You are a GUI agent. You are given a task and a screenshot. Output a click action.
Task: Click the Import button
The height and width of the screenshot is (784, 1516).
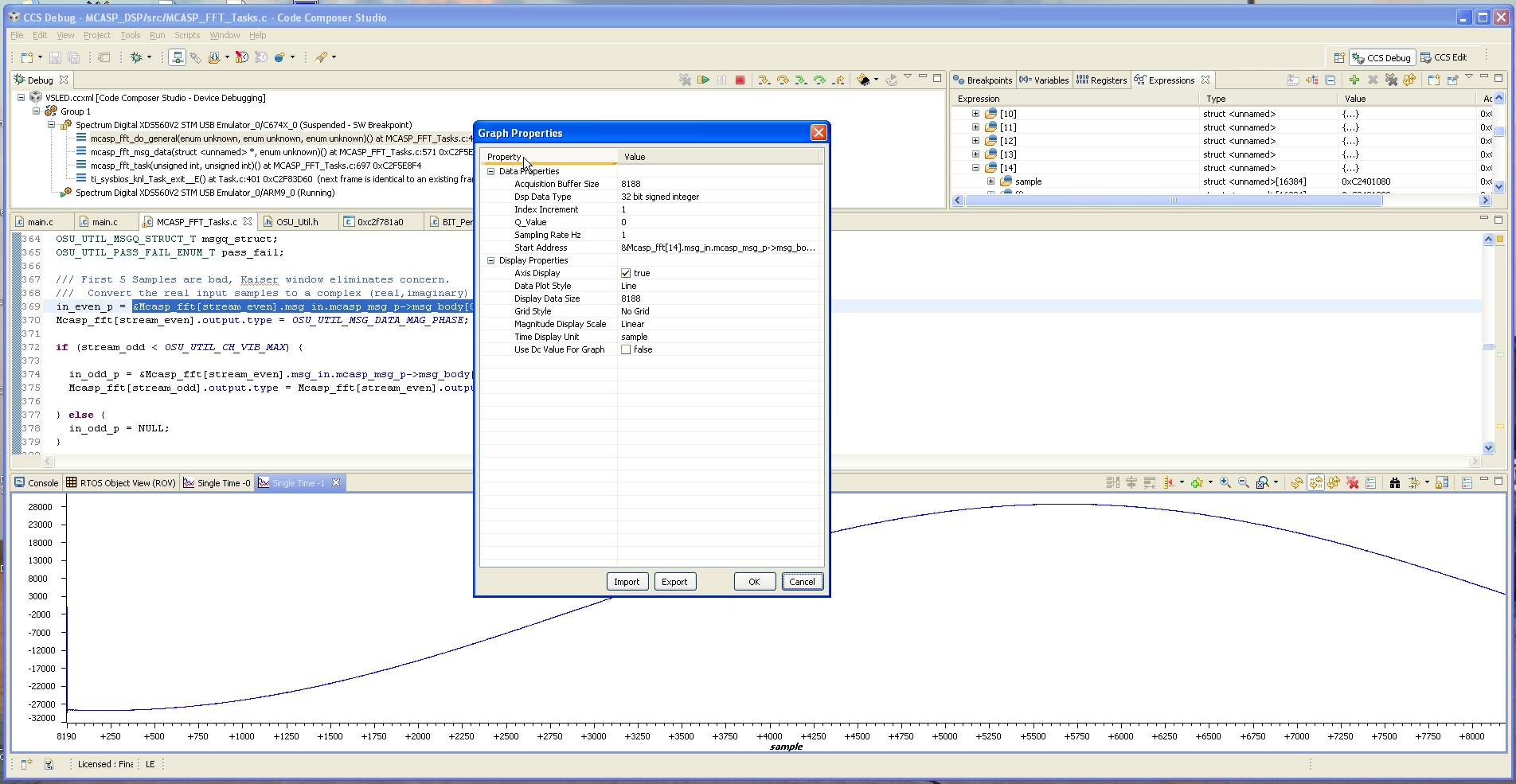click(627, 582)
